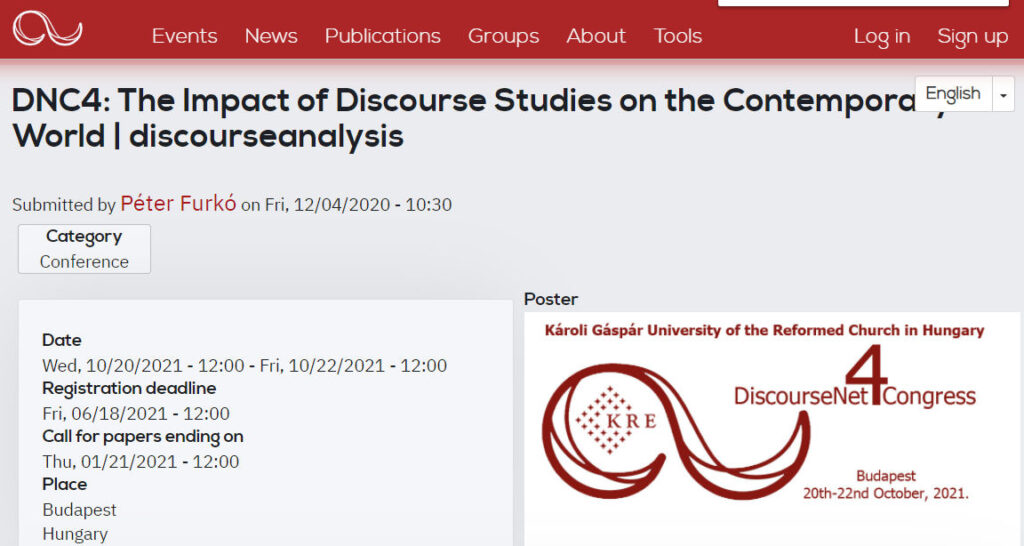This screenshot has width=1024, height=546.
Task: Click the Registration deadline date
Action: 135,413
